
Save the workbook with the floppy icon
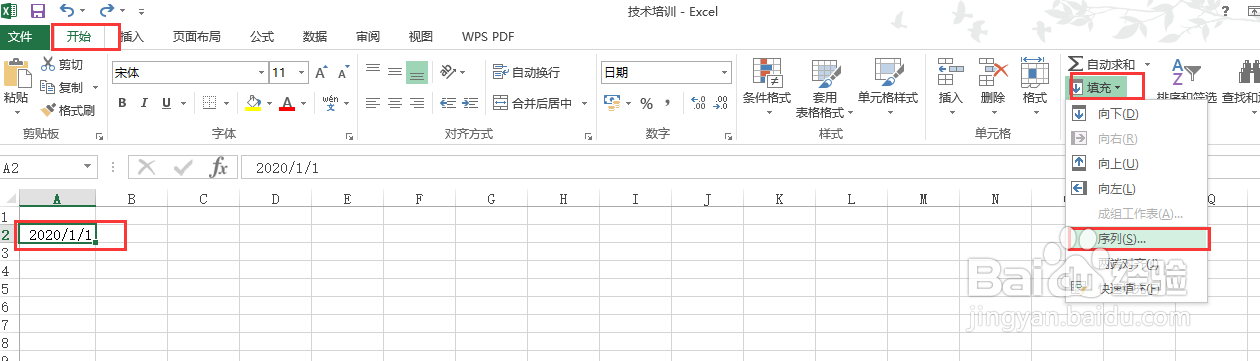pos(38,11)
